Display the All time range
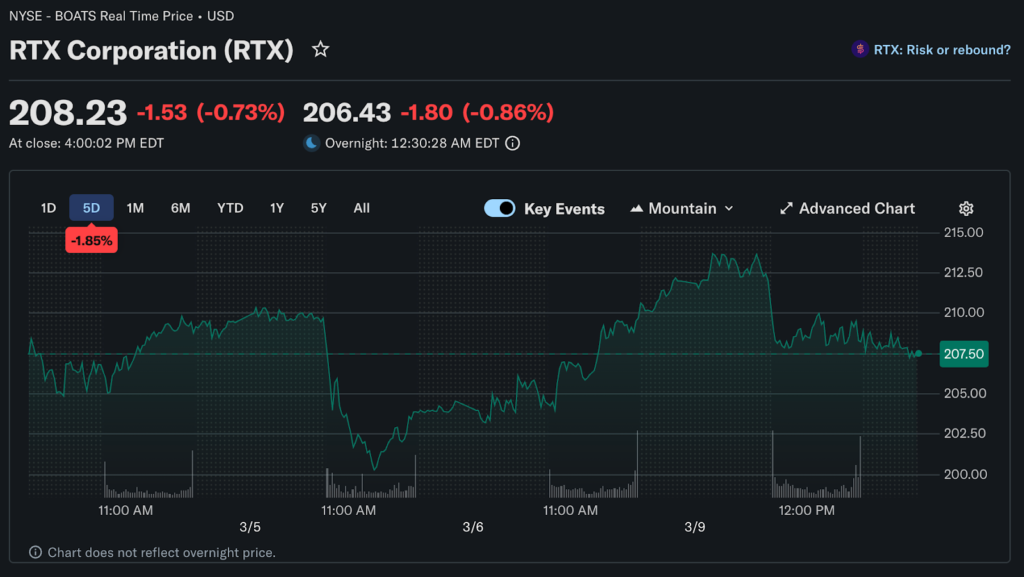Screen dimensions: 1024x577 [x=361, y=208]
